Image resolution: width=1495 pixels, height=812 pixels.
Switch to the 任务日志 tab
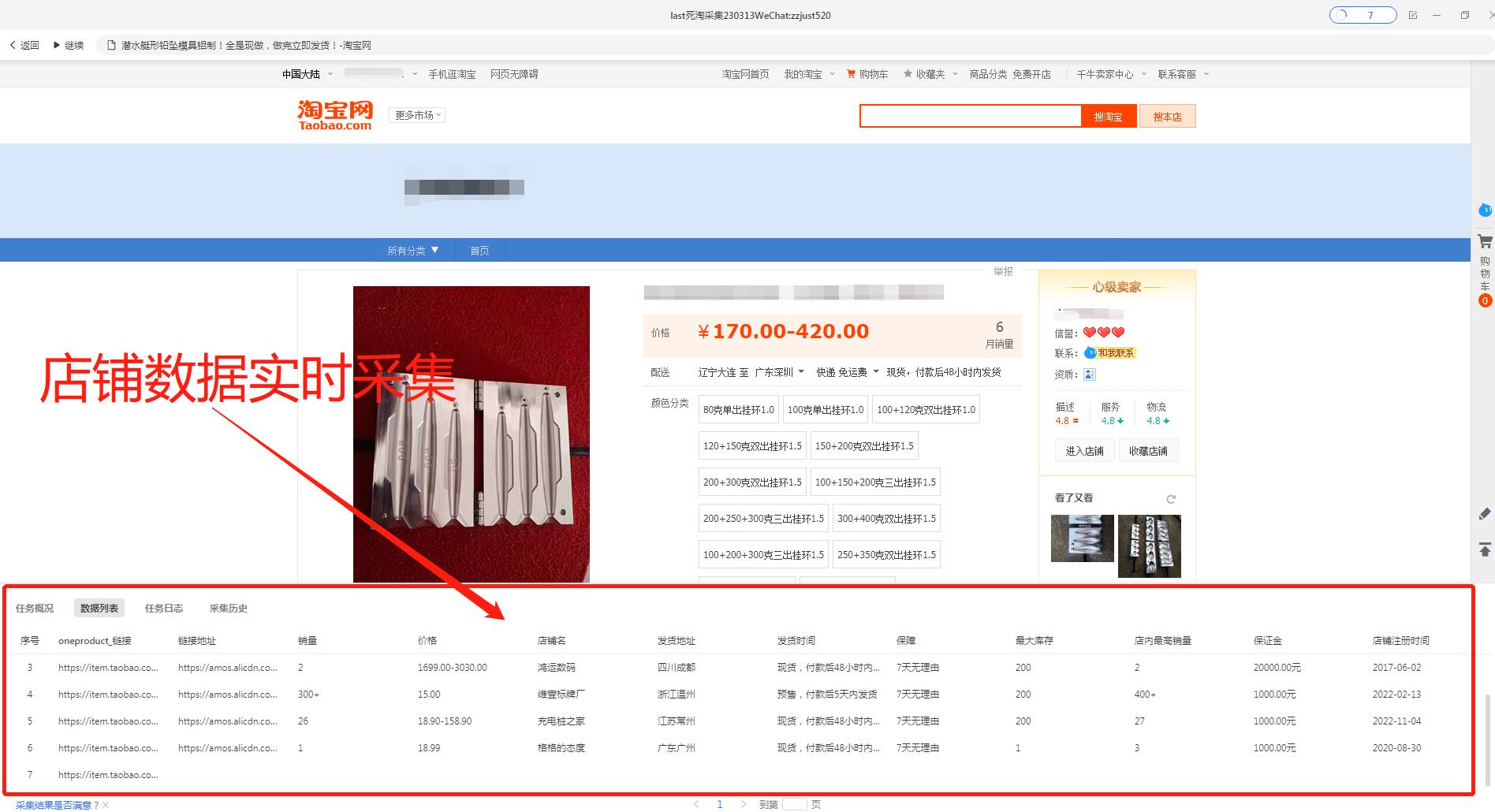tap(163, 608)
